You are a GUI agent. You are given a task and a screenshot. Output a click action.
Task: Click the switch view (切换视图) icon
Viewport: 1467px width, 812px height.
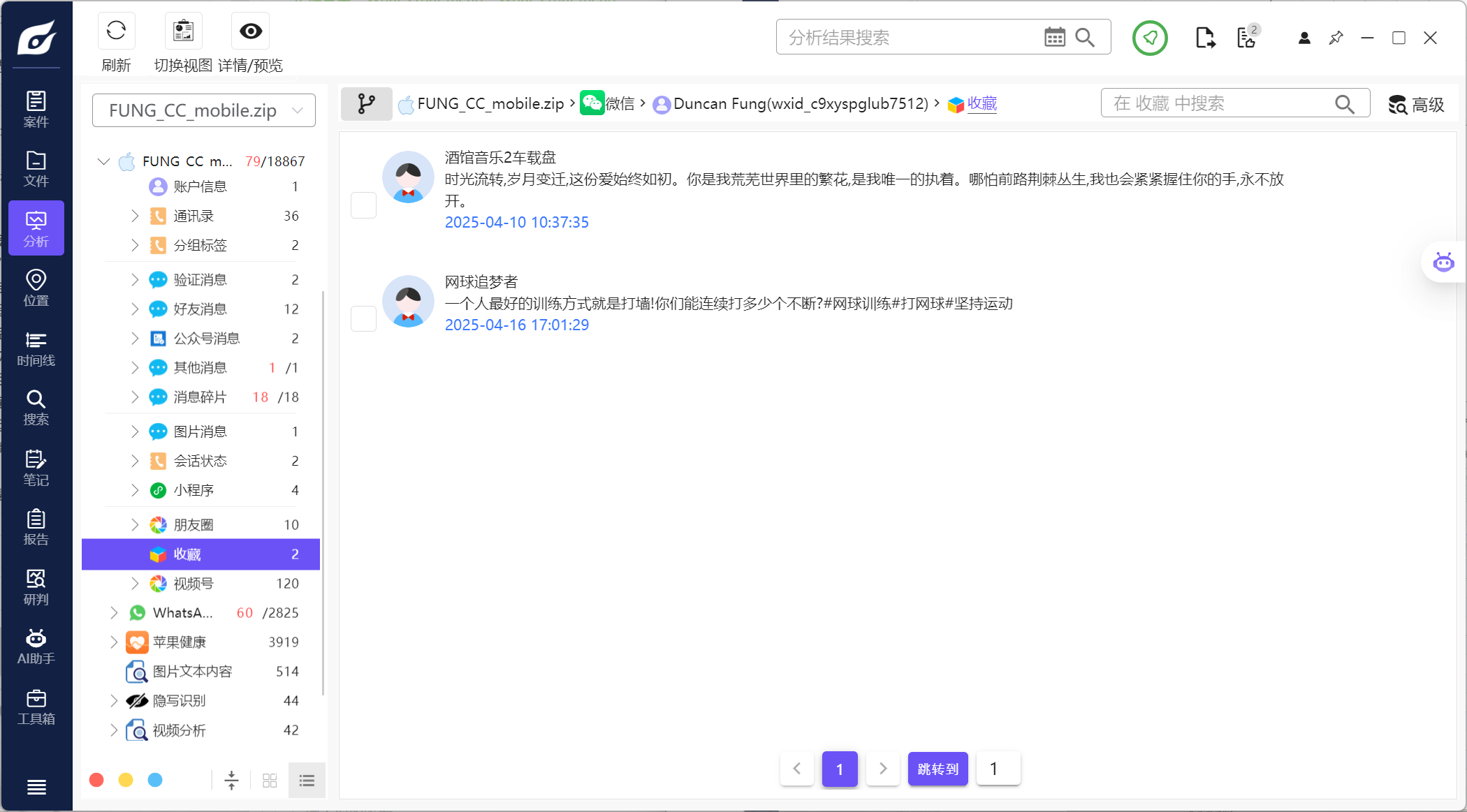pyautogui.click(x=183, y=31)
